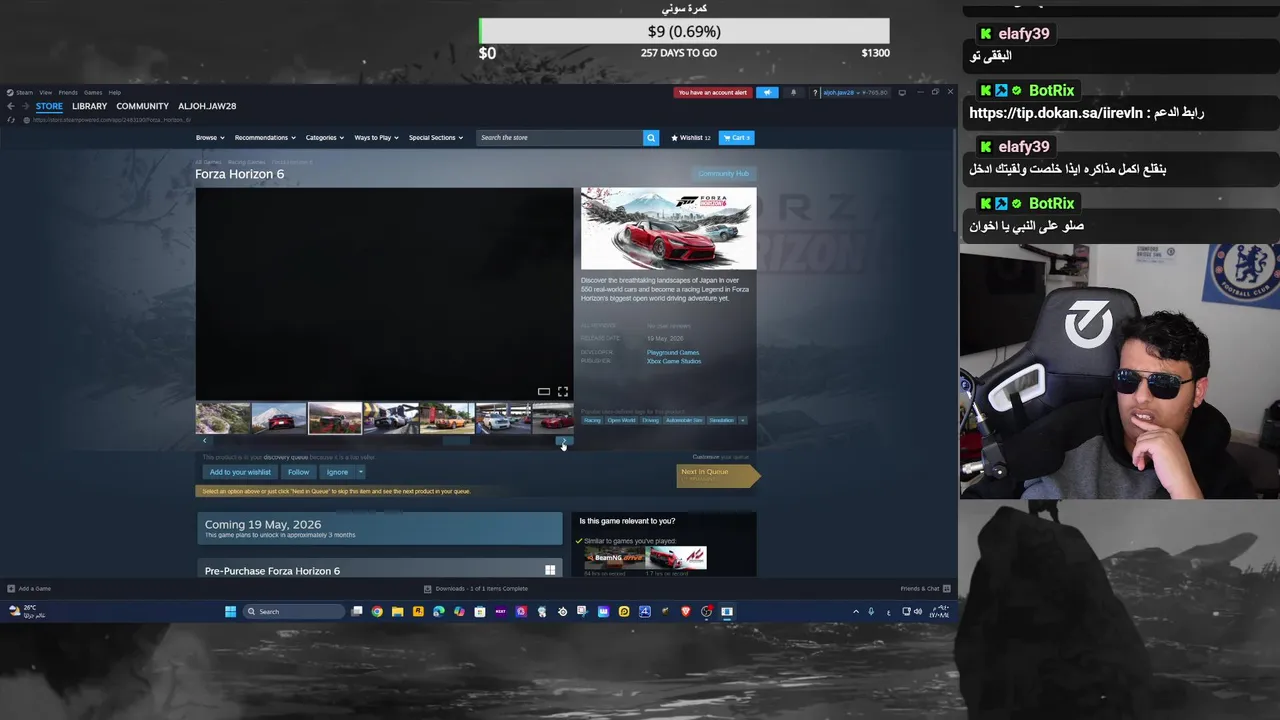Screen dimensions: 1280x720
Task: Open the View menu
Action: point(46,93)
